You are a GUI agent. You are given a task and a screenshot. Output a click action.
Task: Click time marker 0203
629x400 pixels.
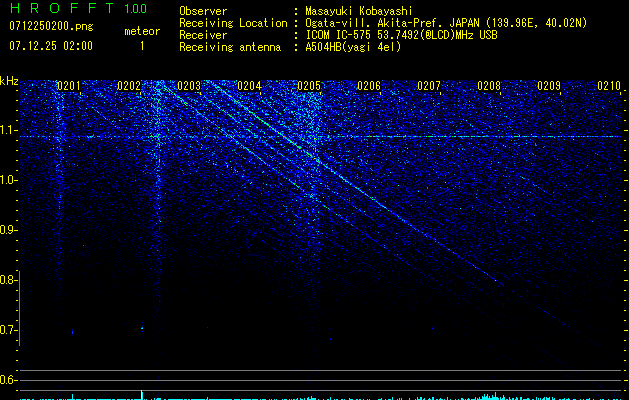coord(189,86)
